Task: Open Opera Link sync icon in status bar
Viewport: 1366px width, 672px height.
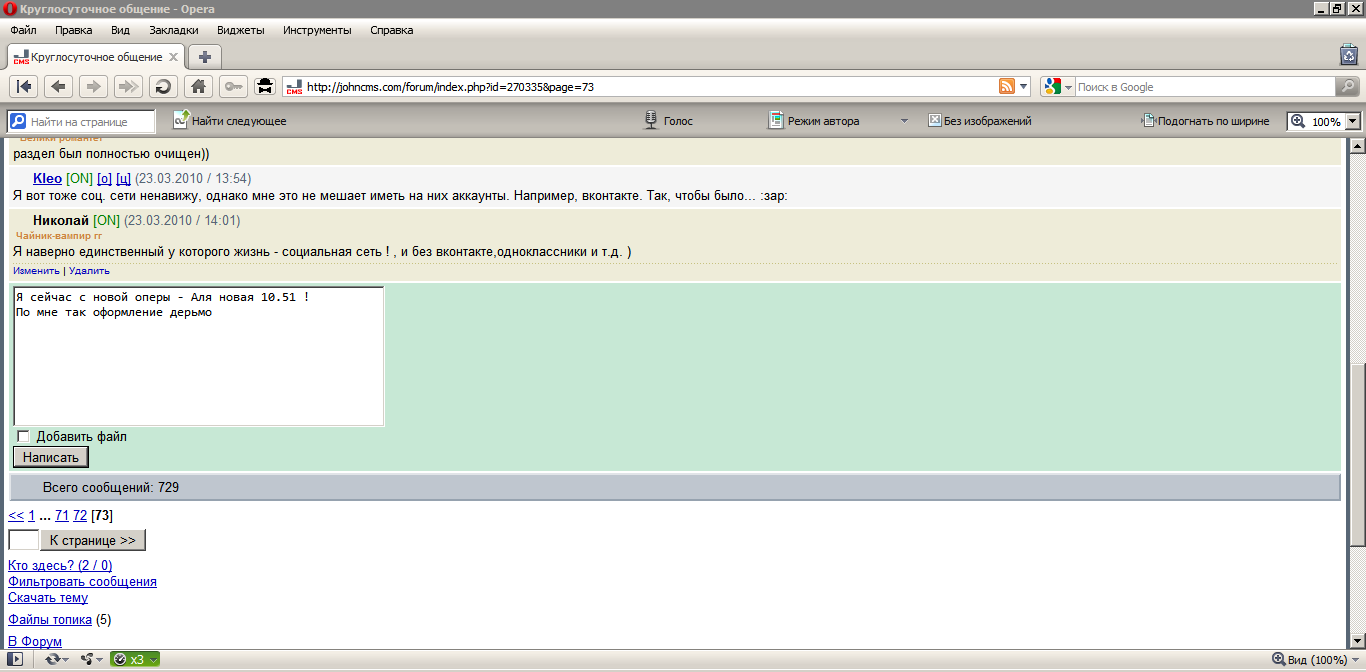Action: (52, 659)
